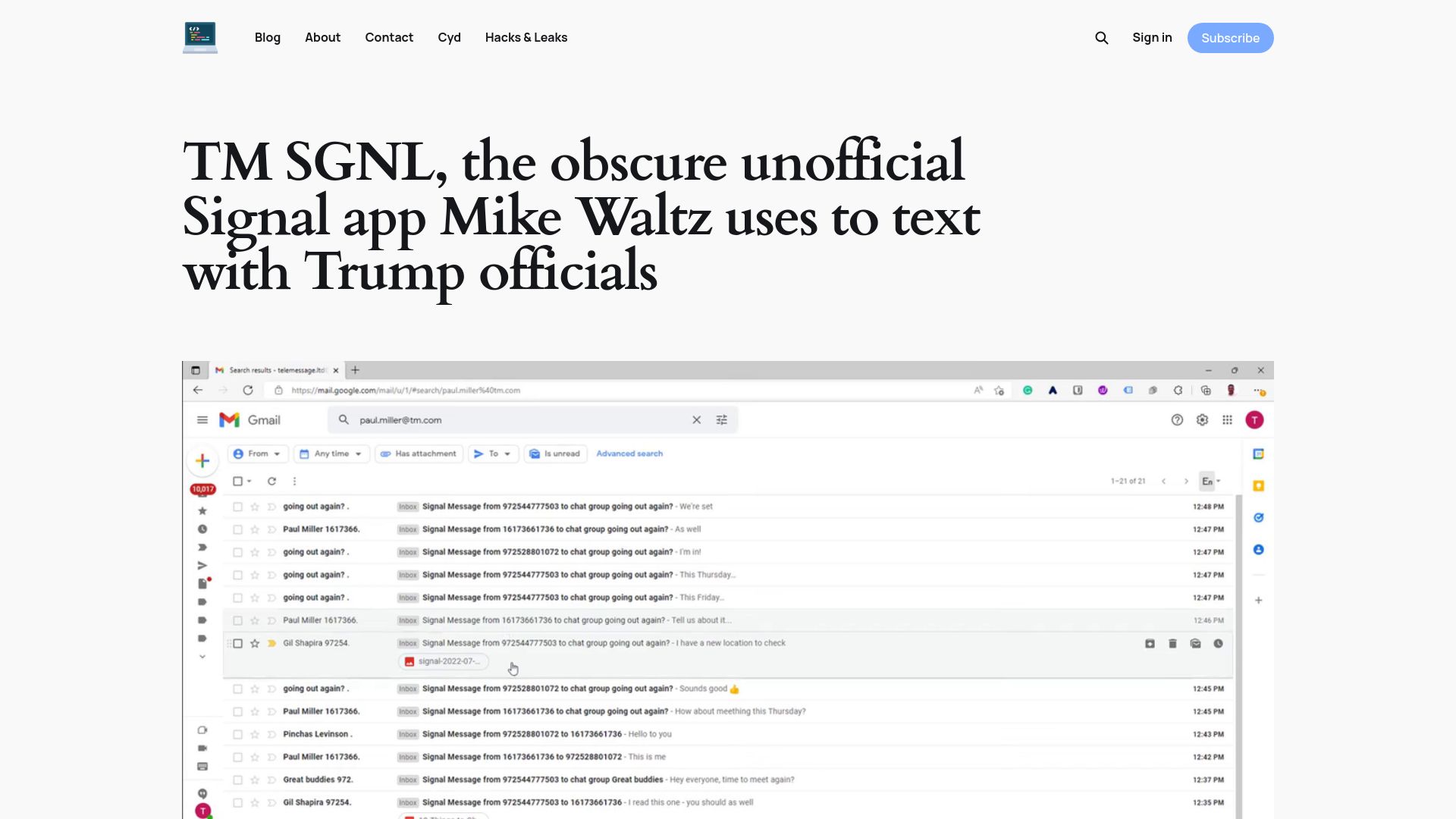
Task: Open Gmail settings gear icon
Action: [x=1202, y=420]
